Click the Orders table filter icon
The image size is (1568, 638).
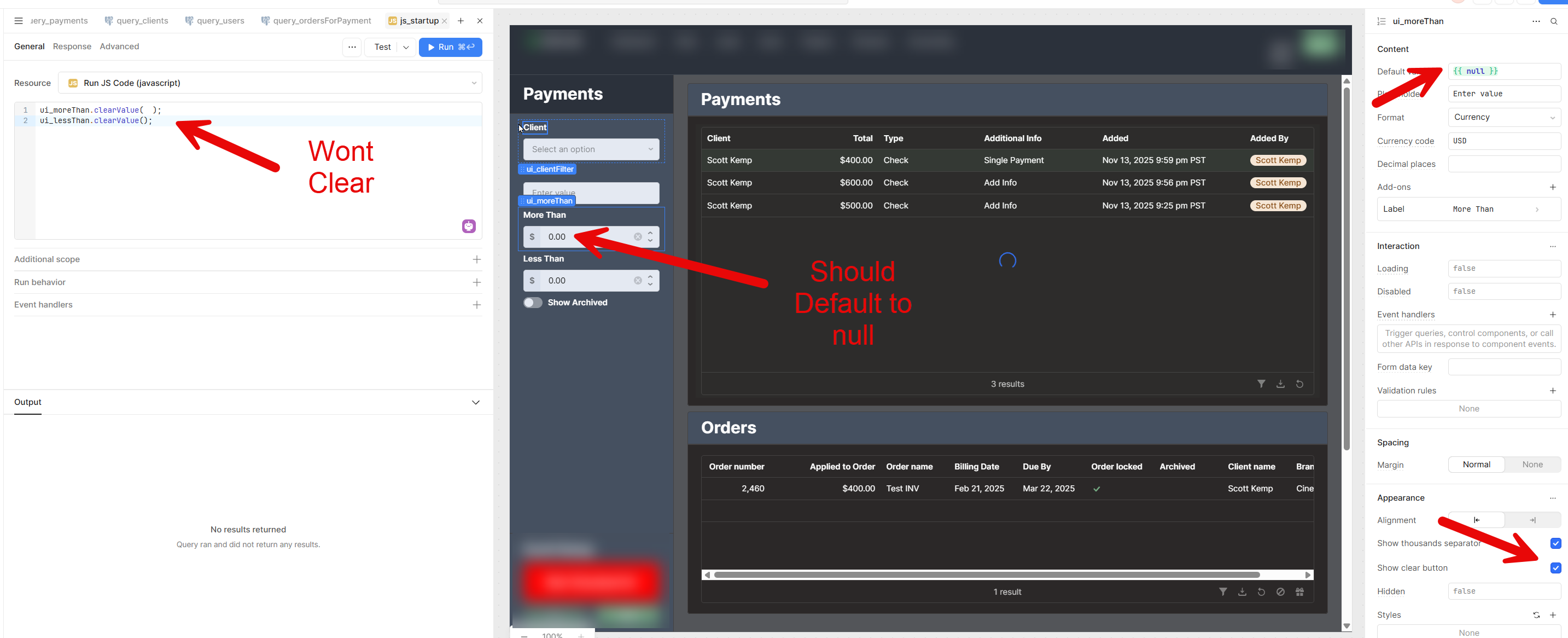(1222, 591)
